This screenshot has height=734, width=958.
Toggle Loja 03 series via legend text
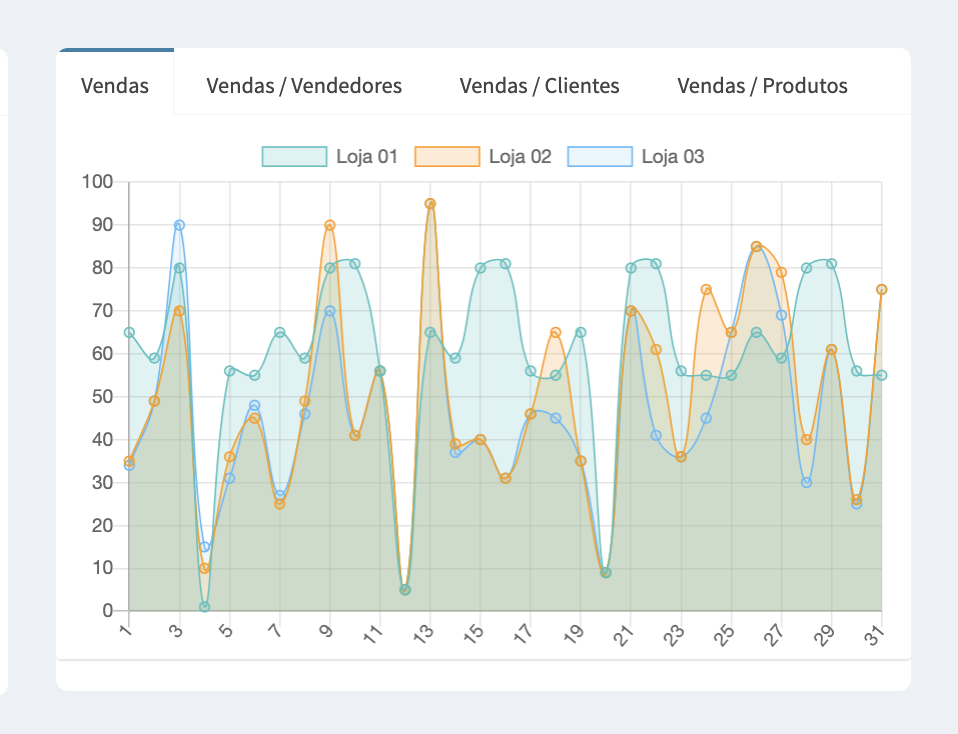point(673,157)
